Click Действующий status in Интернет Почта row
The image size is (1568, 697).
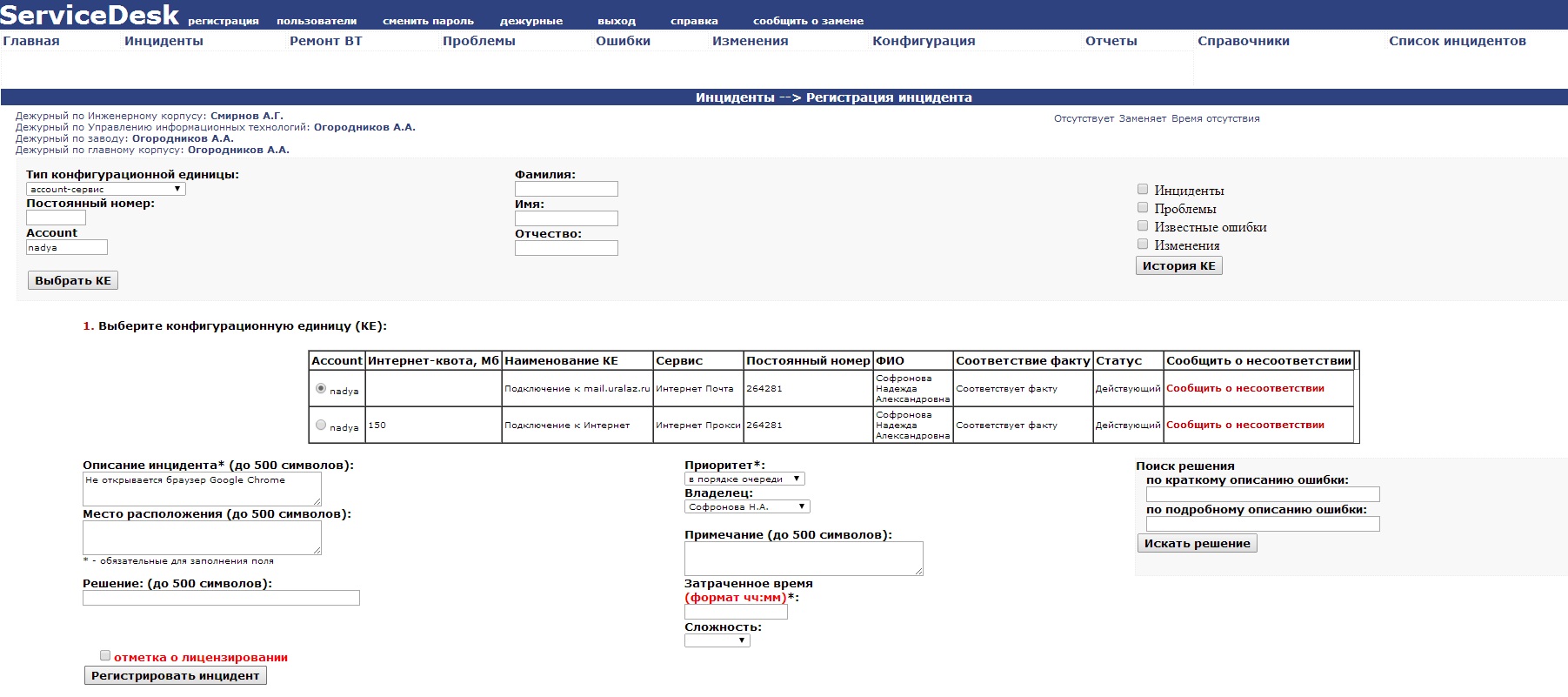1128,388
